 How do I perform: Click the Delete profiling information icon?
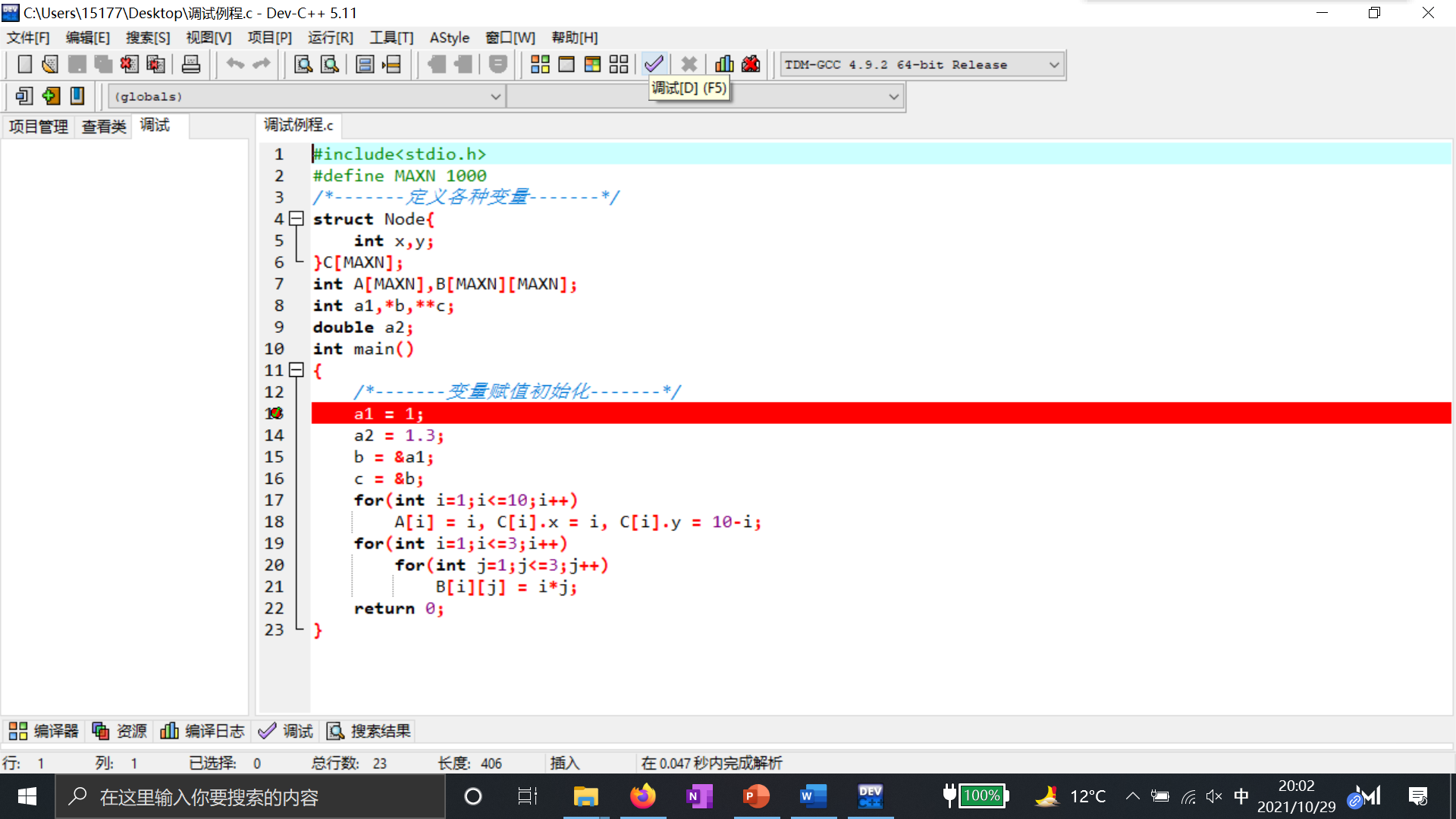point(751,64)
